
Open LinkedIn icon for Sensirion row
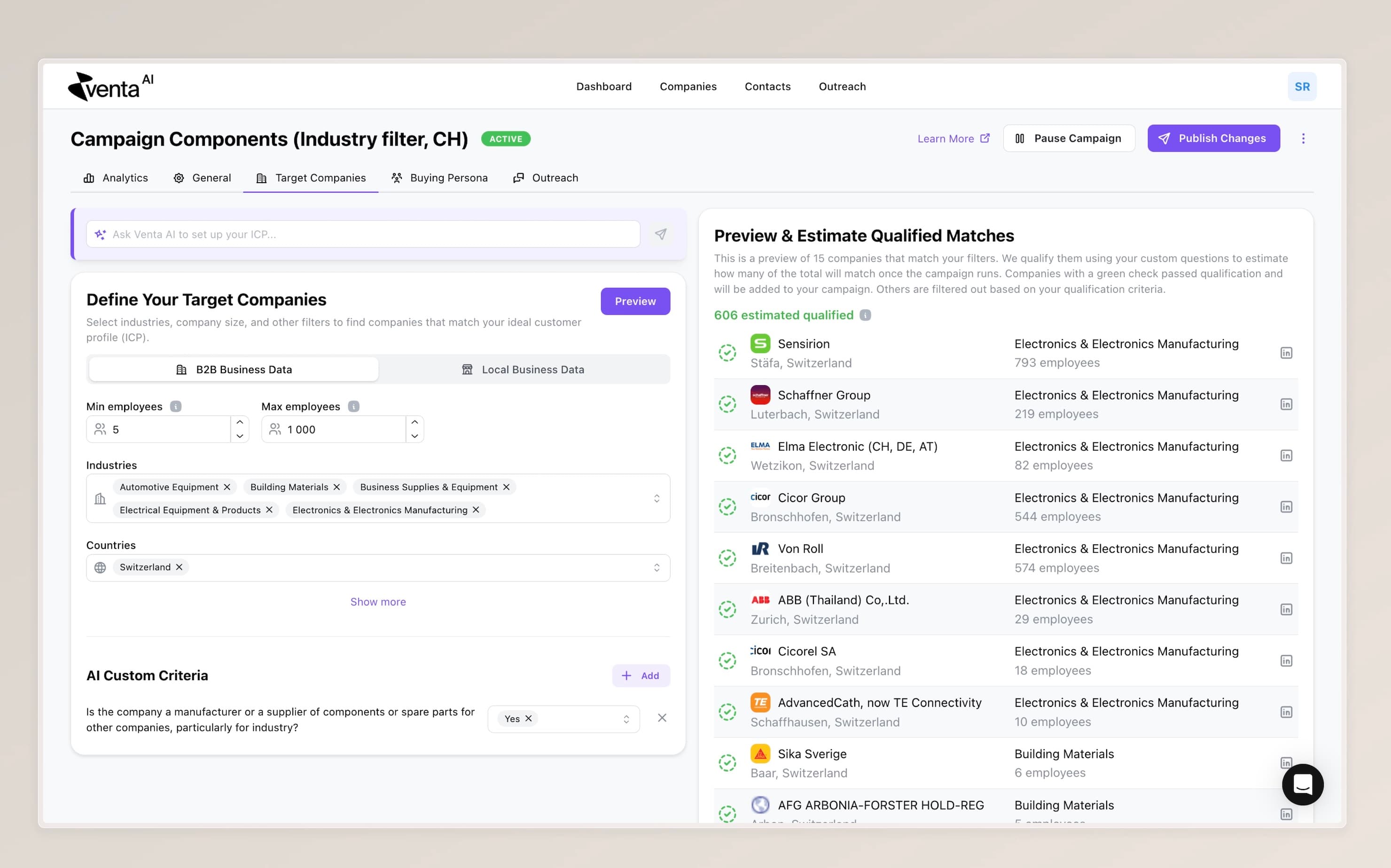click(x=1286, y=353)
